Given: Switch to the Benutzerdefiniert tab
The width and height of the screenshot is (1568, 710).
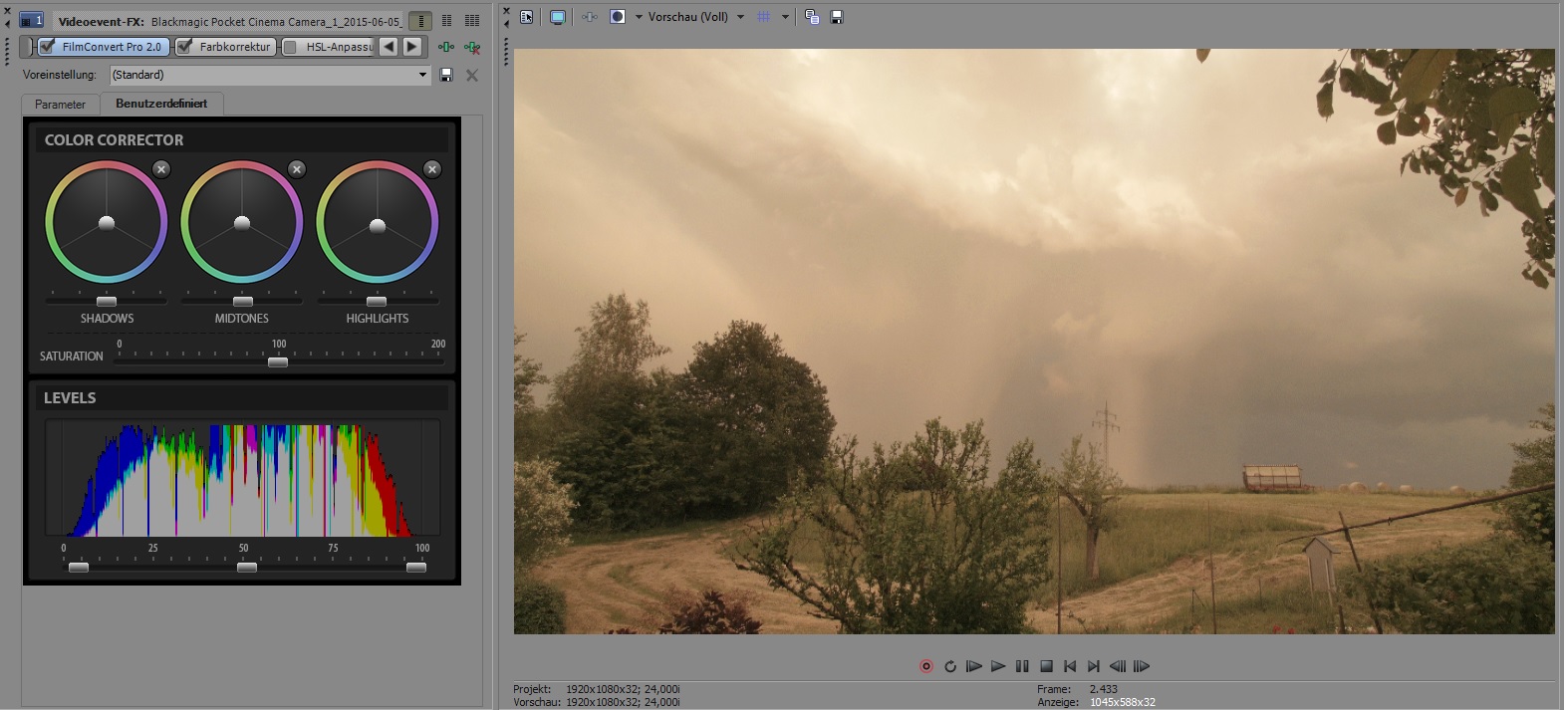Looking at the screenshot, I should coord(161,104).
